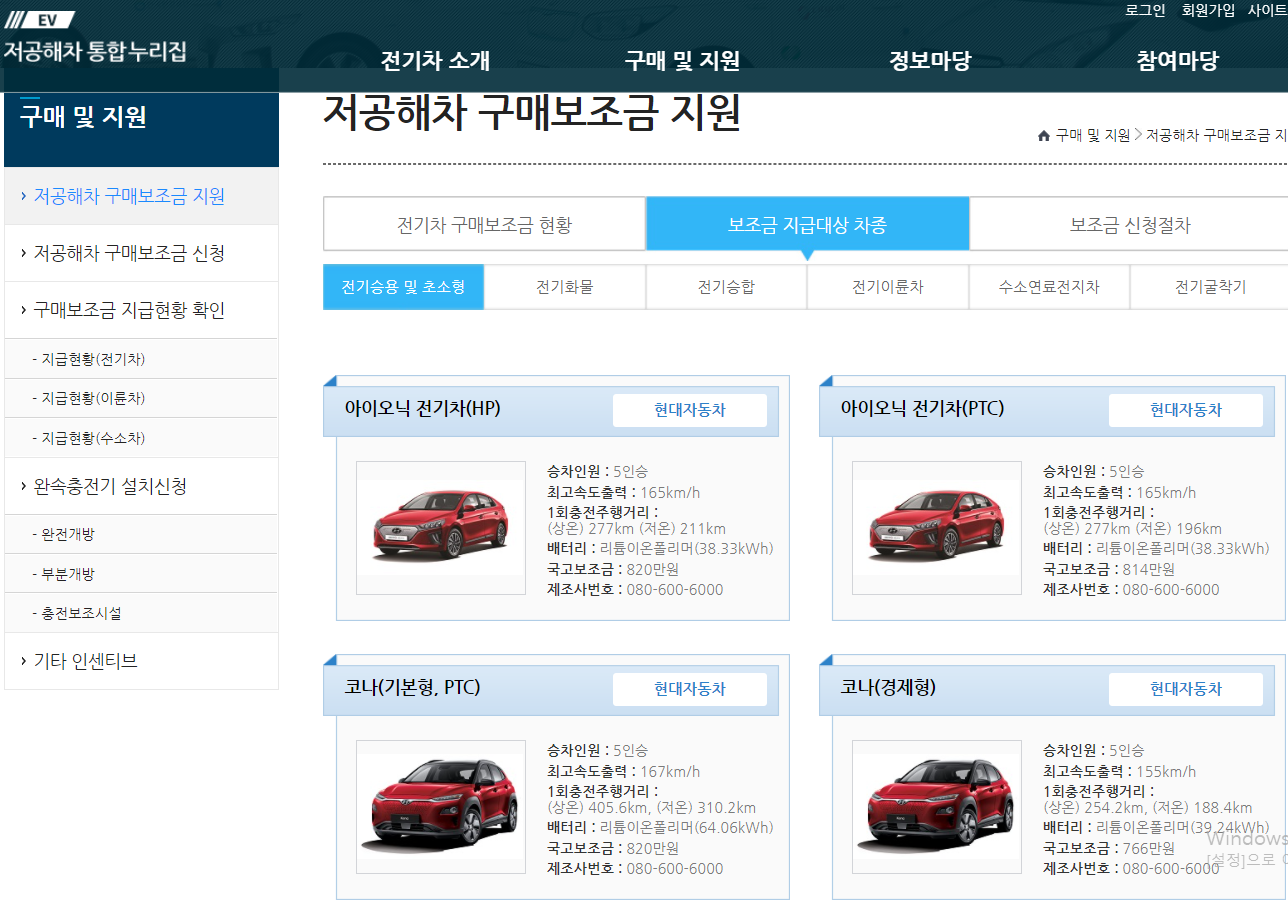Select the 전기승합 sub-tab
This screenshot has height=902, width=1288.
tap(726, 287)
